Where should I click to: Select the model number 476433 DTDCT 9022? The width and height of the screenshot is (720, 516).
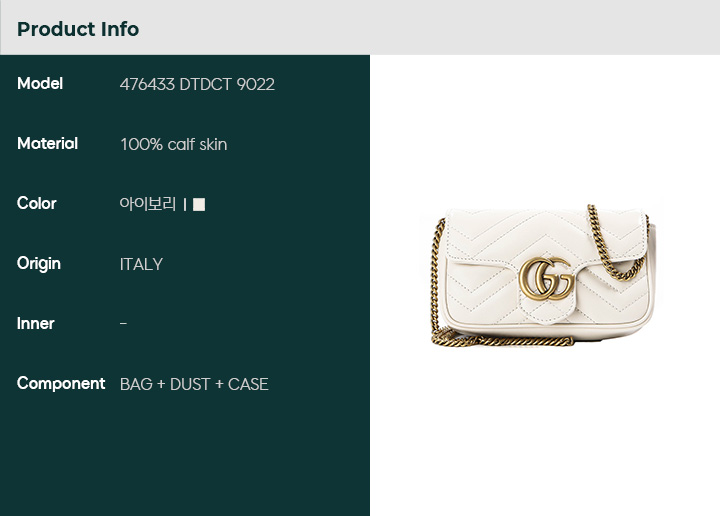(x=197, y=84)
